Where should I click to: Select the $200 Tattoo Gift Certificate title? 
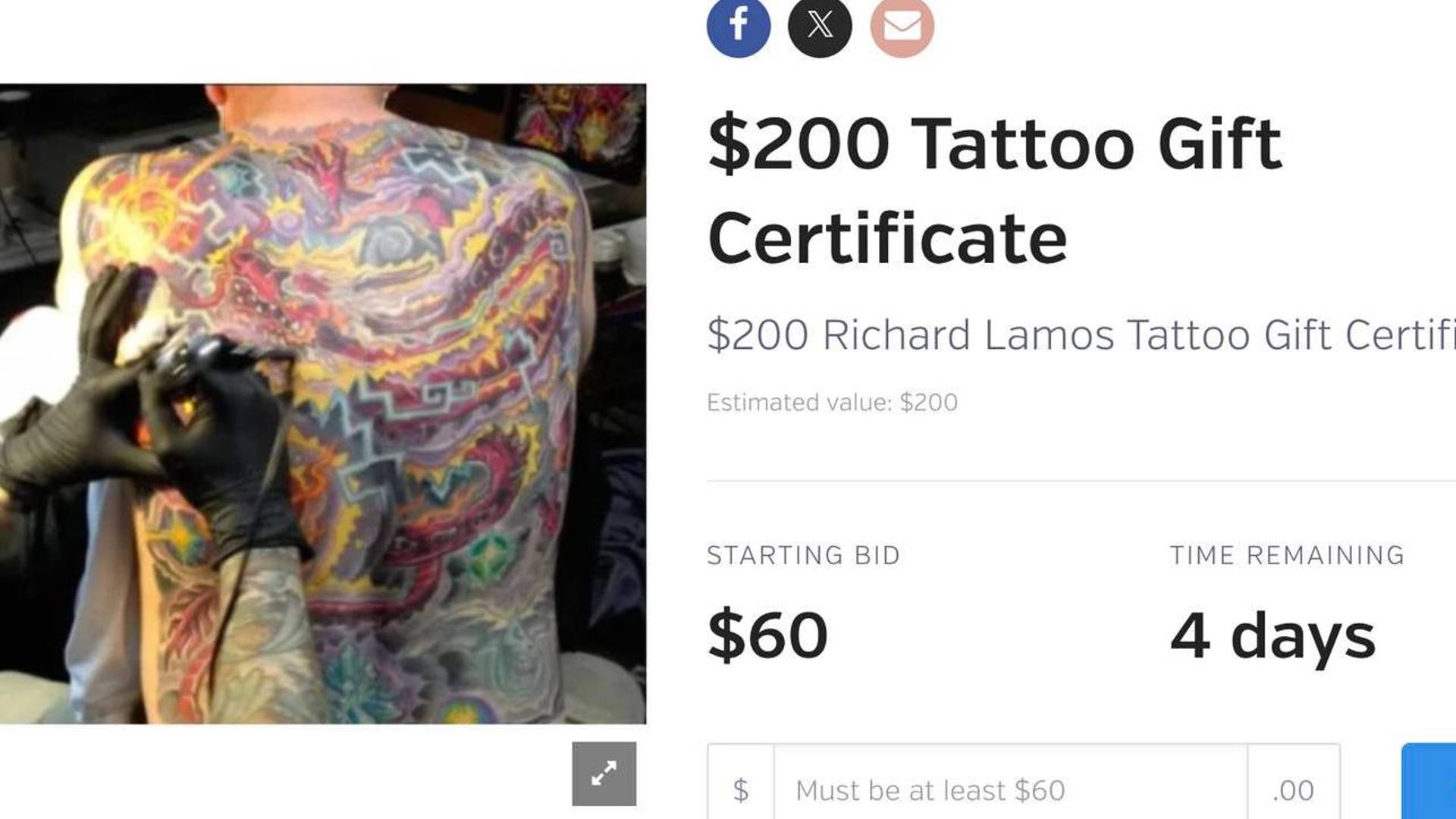tap(994, 190)
